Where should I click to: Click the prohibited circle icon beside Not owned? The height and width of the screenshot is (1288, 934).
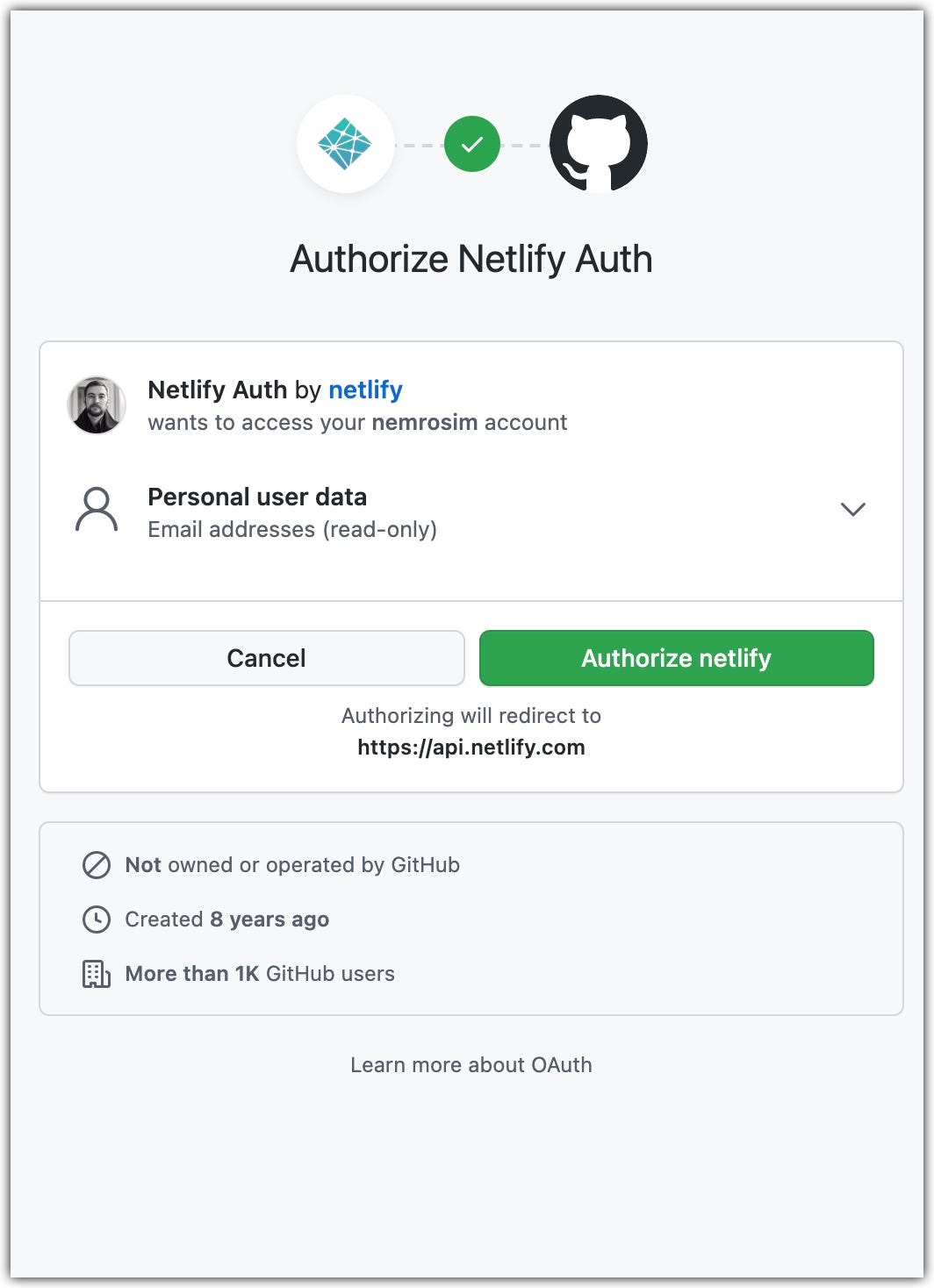pyautogui.click(x=97, y=864)
